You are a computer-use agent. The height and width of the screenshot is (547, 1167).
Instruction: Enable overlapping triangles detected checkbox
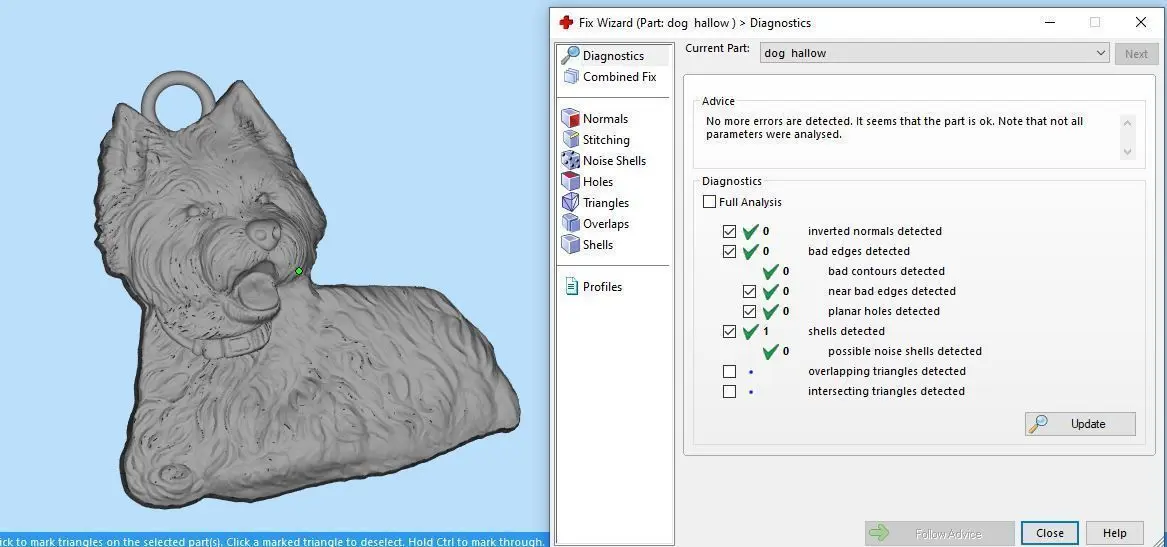[729, 371]
